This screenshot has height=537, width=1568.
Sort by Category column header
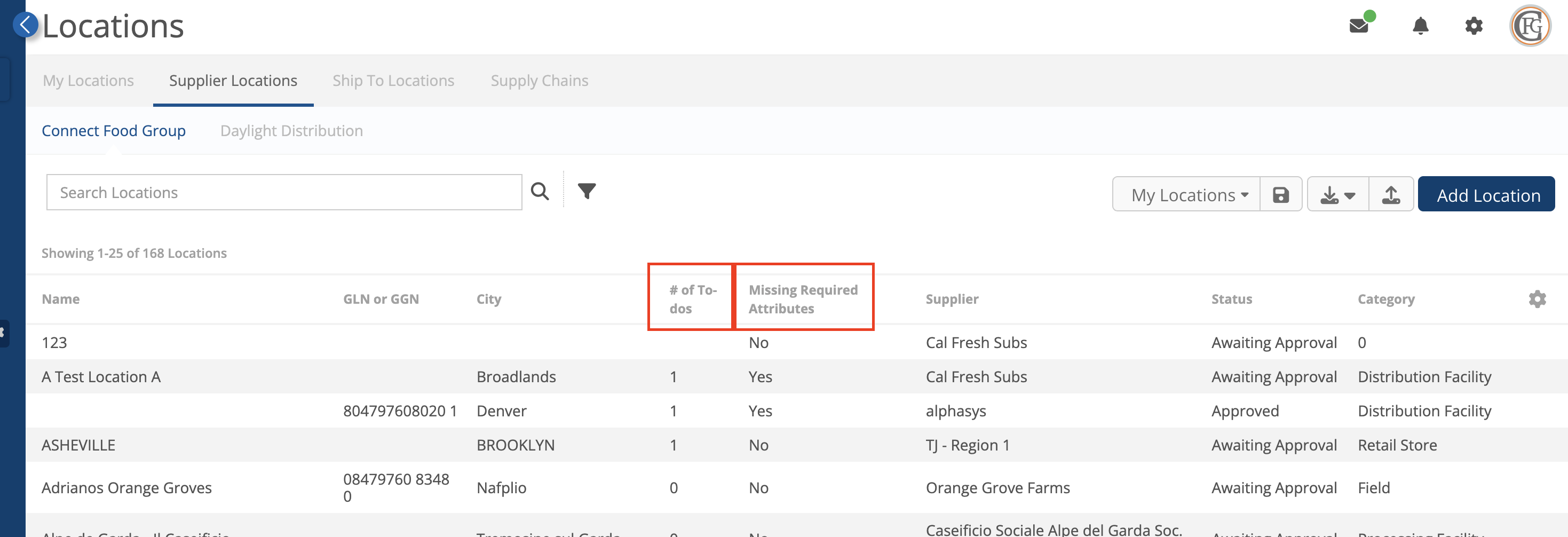(x=1386, y=299)
